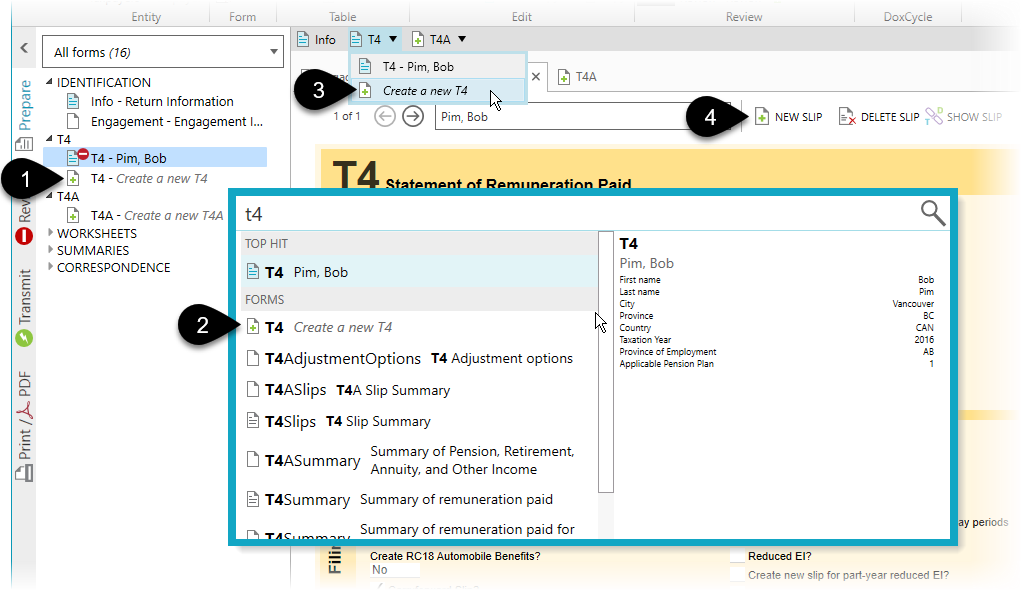Click the 'First name' row in preview
Image resolution: width=1021 pixels, height=590 pixels.
776,279
